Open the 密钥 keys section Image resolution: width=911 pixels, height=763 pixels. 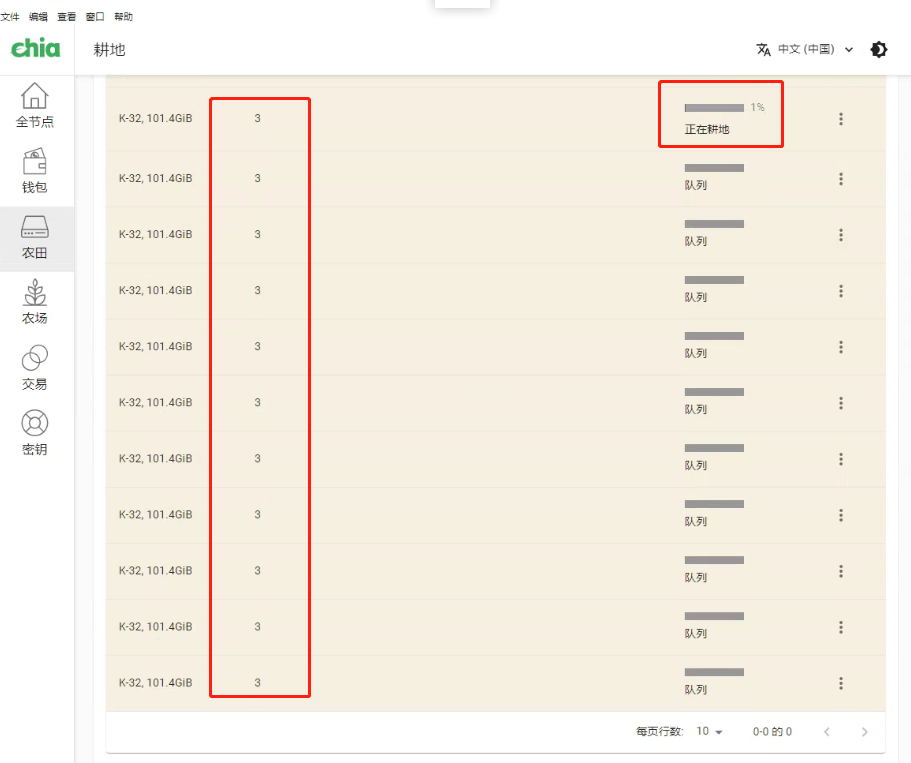pyautogui.click(x=35, y=433)
